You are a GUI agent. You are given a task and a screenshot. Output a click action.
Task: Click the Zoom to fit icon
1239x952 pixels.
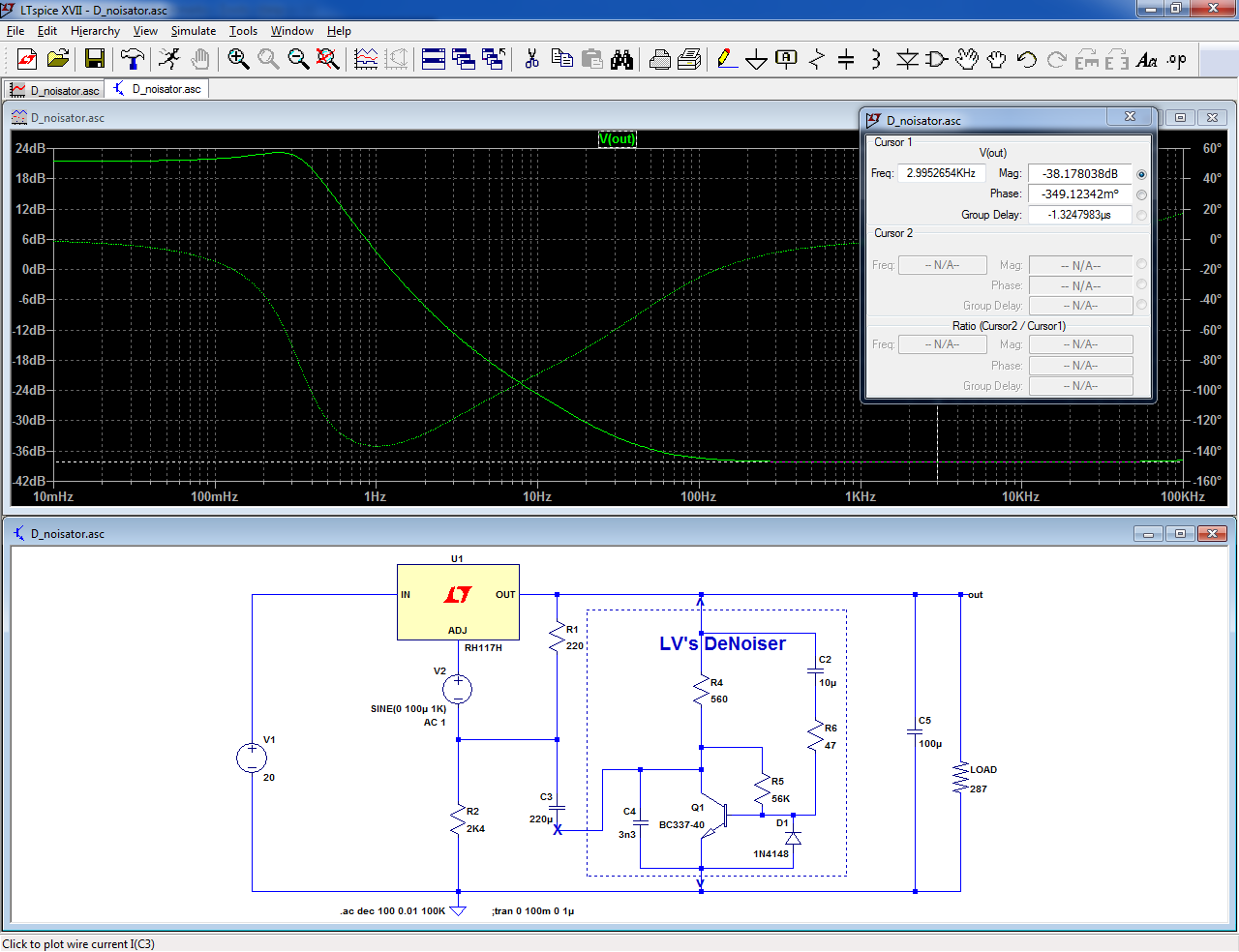click(x=328, y=60)
